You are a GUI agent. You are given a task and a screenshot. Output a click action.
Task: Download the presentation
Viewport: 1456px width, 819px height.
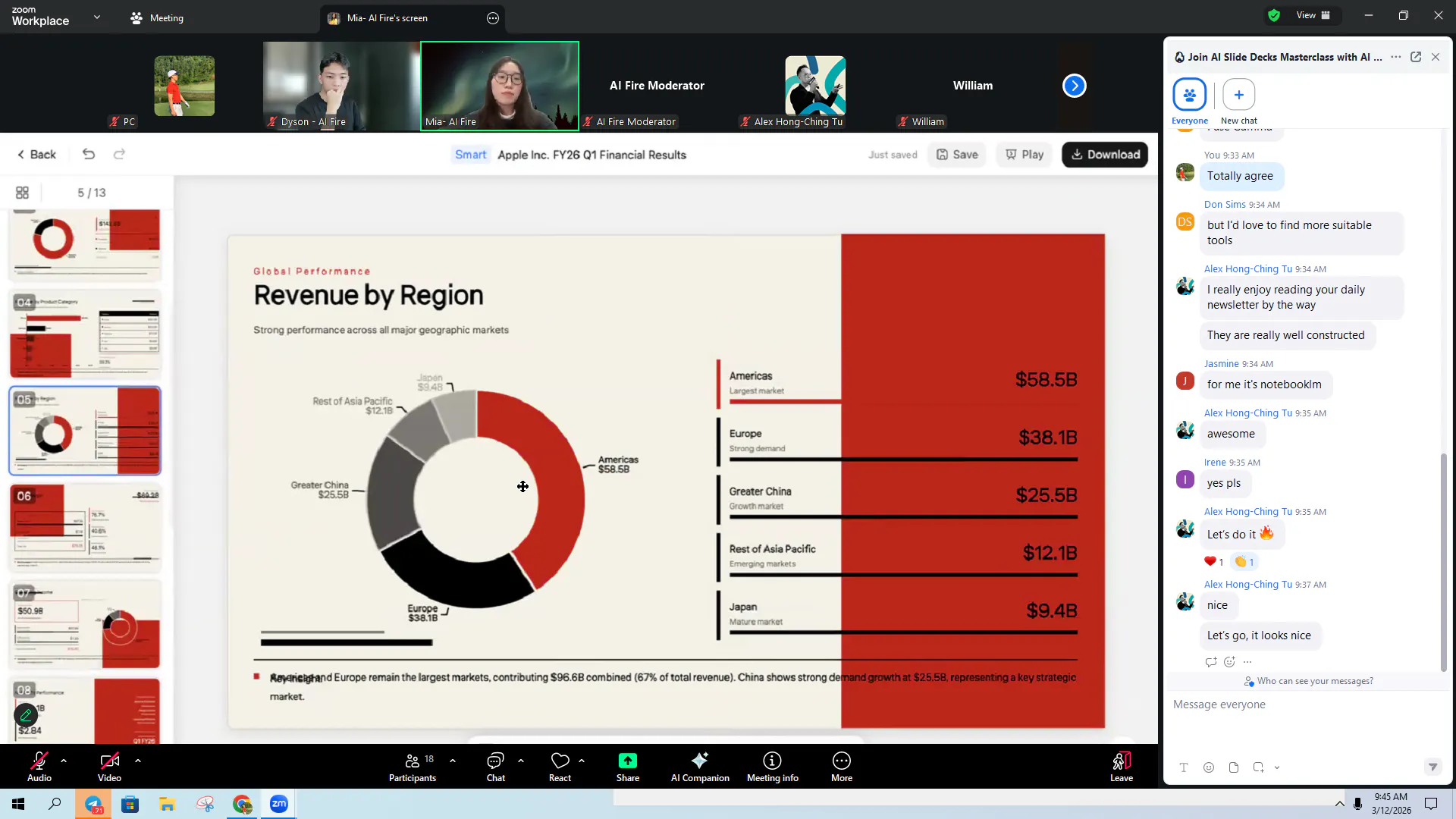[1105, 155]
